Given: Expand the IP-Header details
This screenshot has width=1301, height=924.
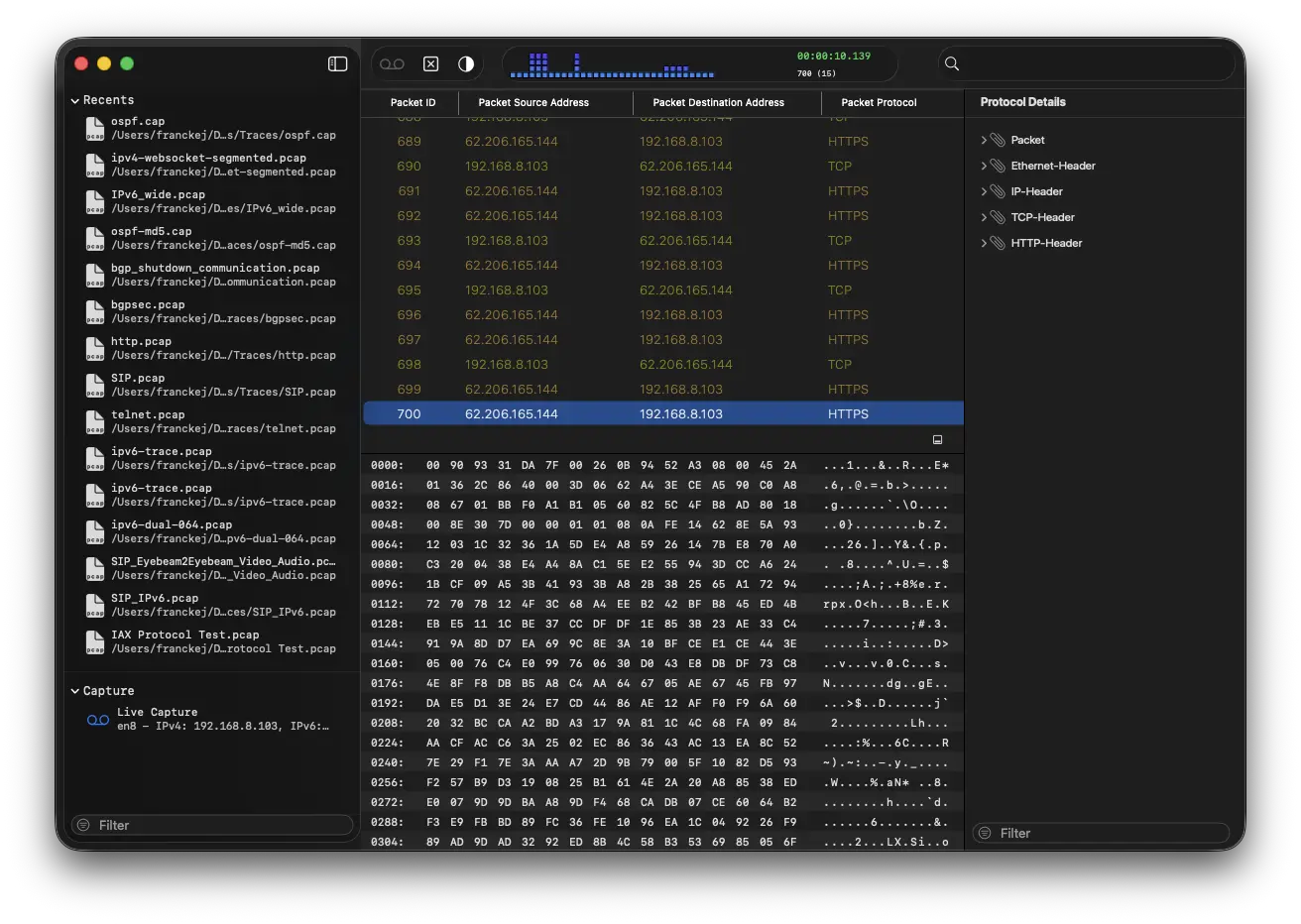Looking at the screenshot, I should (984, 190).
